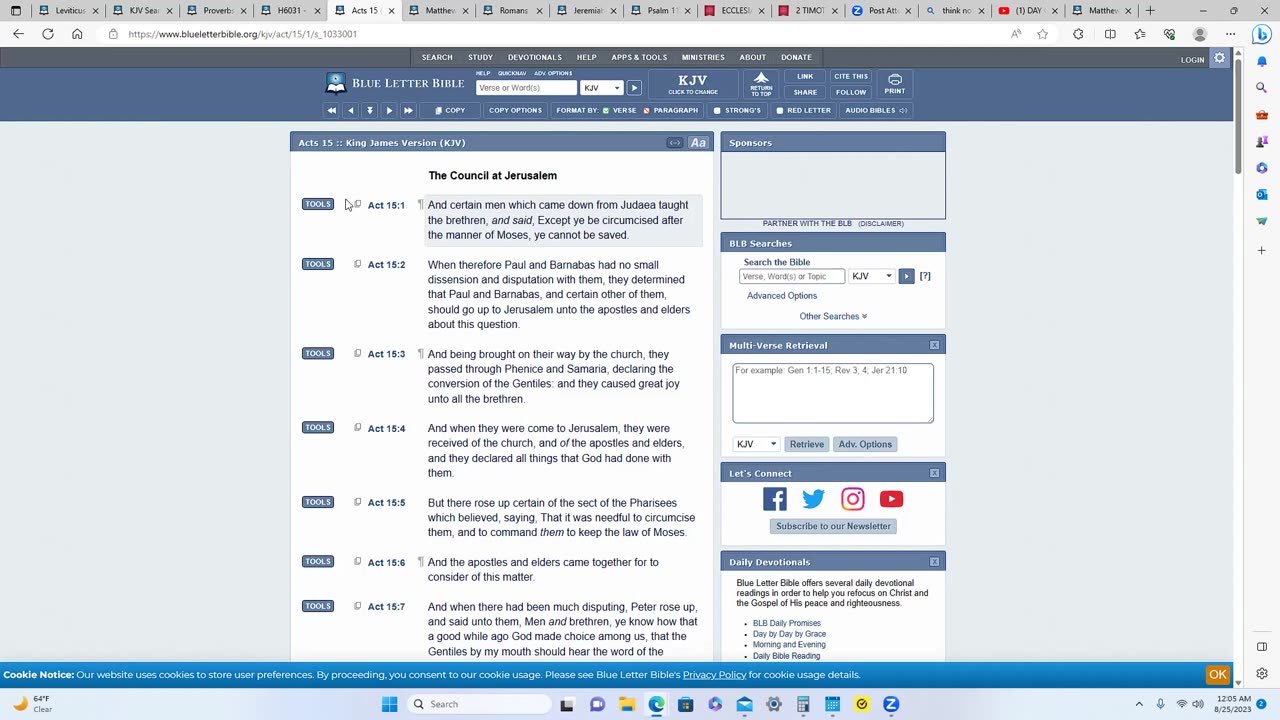Open the Devotionals menu
Image resolution: width=1280 pixels, height=720 pixels.
coord(534,57)
